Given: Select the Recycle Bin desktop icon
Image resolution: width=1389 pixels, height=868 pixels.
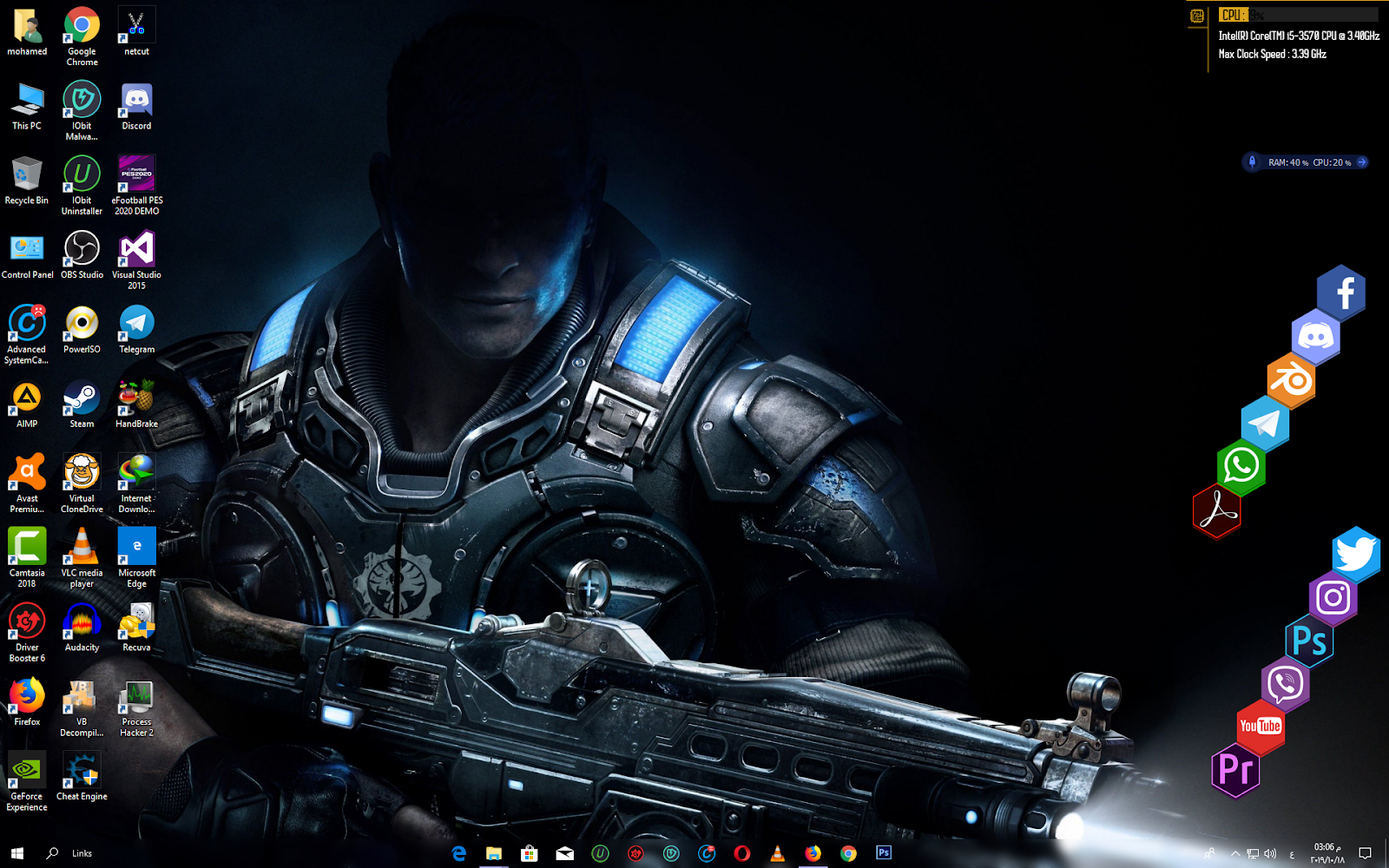Looking at the screenshot, I should (27, 181).
